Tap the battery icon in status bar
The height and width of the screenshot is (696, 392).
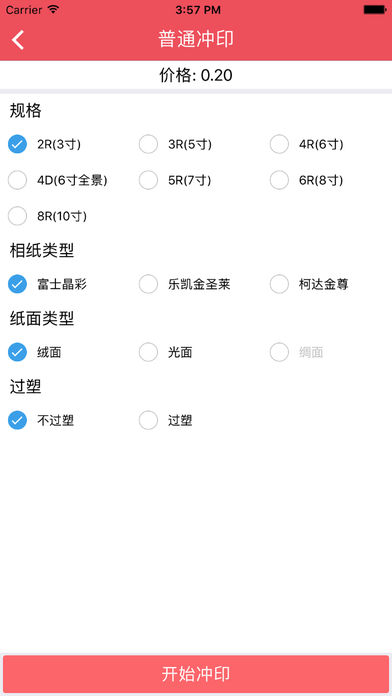point(375,9)
